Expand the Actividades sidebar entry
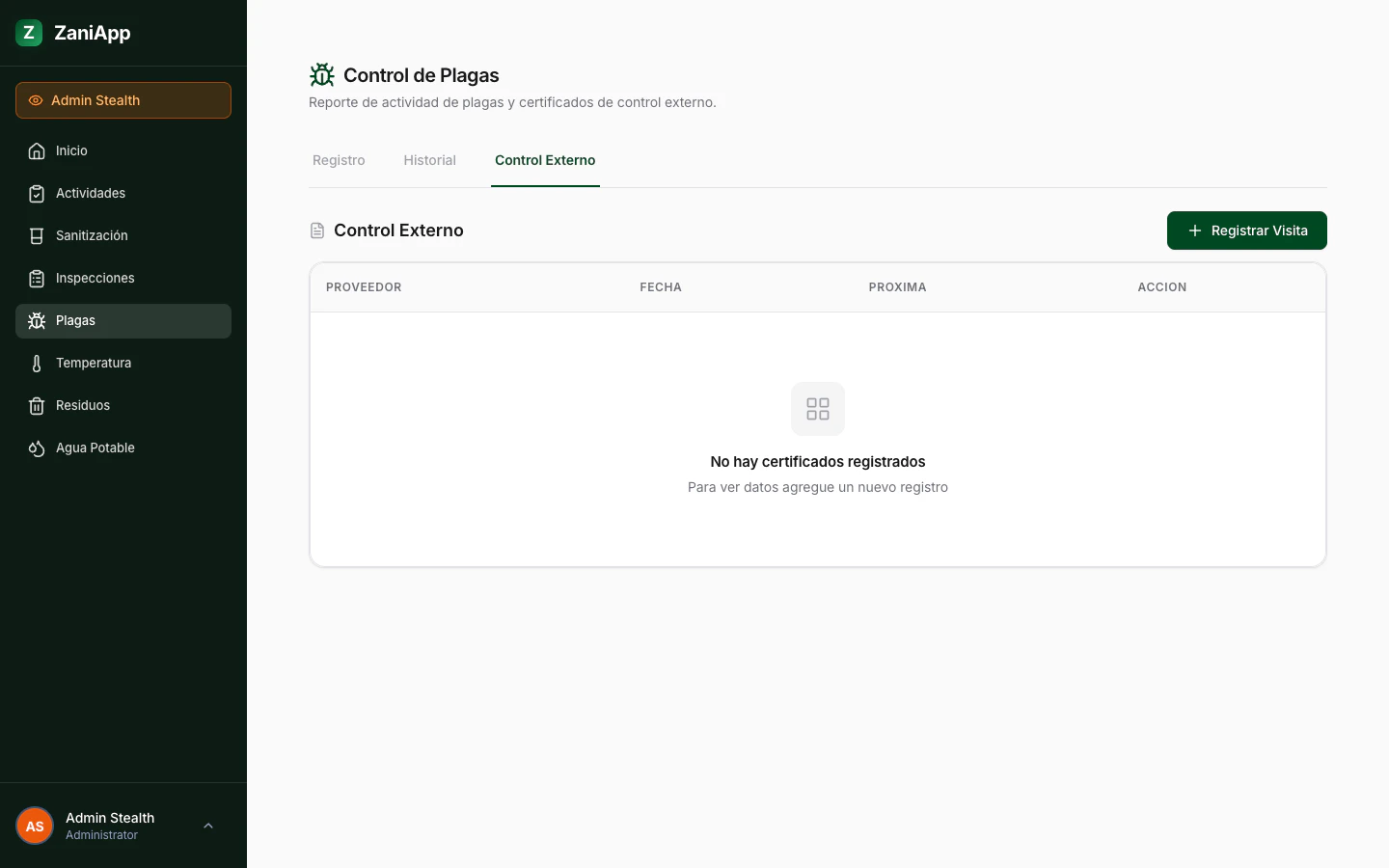Screen dimensions: 1389x868 pos(91,193)
